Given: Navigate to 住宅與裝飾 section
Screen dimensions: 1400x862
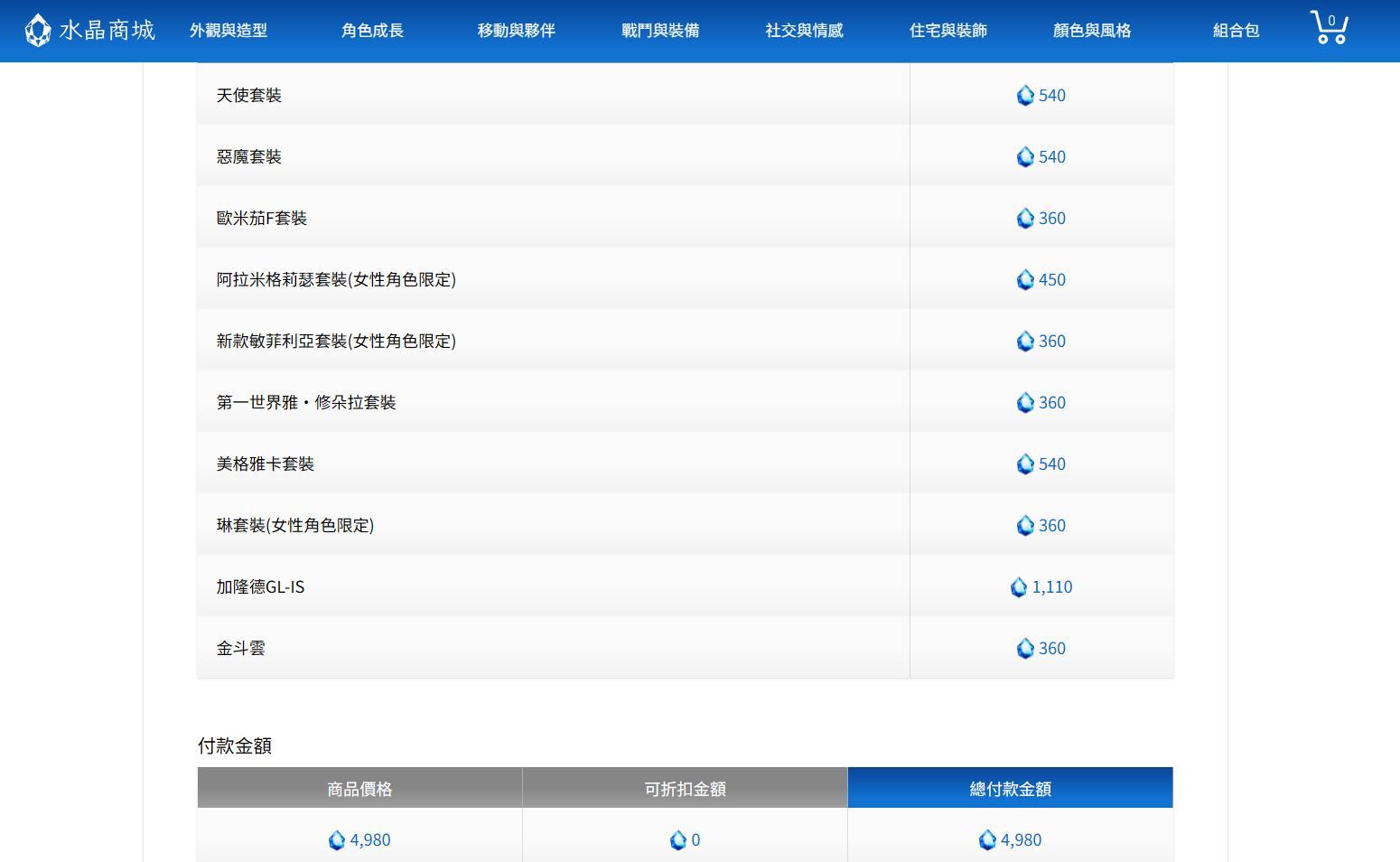Looking at the screenshot, I should [x=947, y=31].
